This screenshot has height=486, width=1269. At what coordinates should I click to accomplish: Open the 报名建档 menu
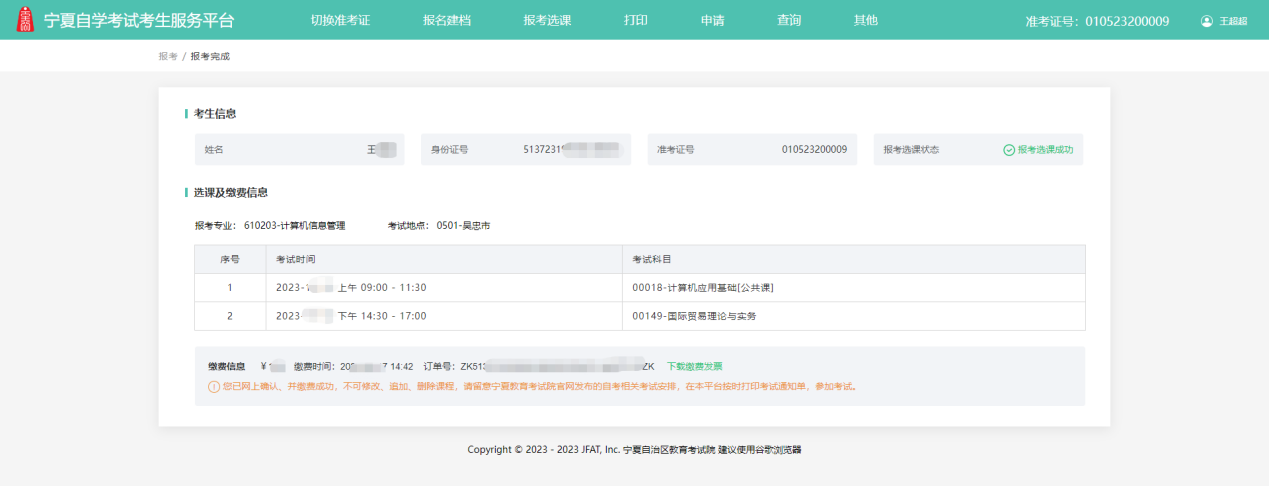point(447,20)
